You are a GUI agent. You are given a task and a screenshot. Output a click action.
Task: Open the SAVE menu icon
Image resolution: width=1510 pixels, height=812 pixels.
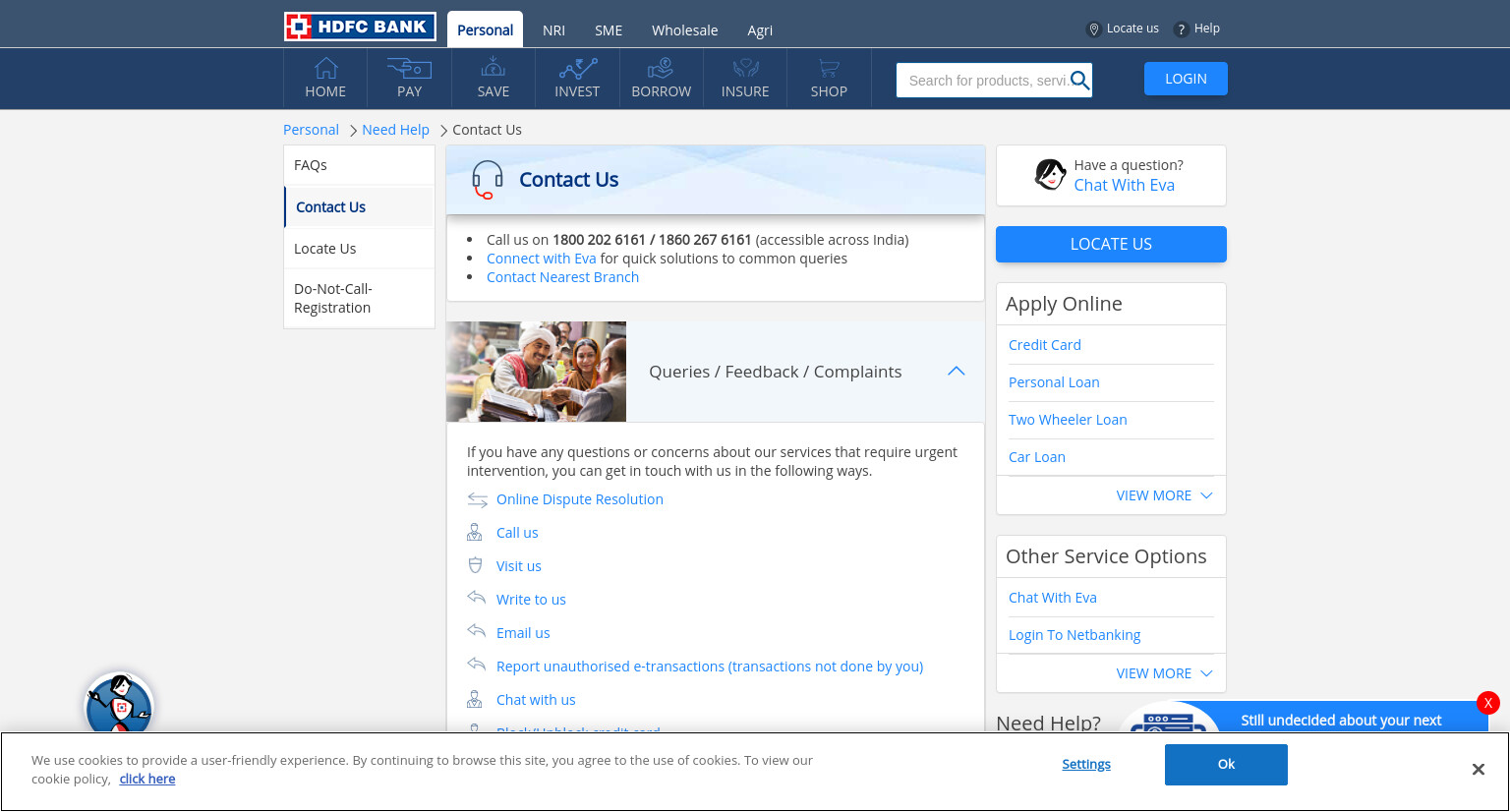click(493, 67)
